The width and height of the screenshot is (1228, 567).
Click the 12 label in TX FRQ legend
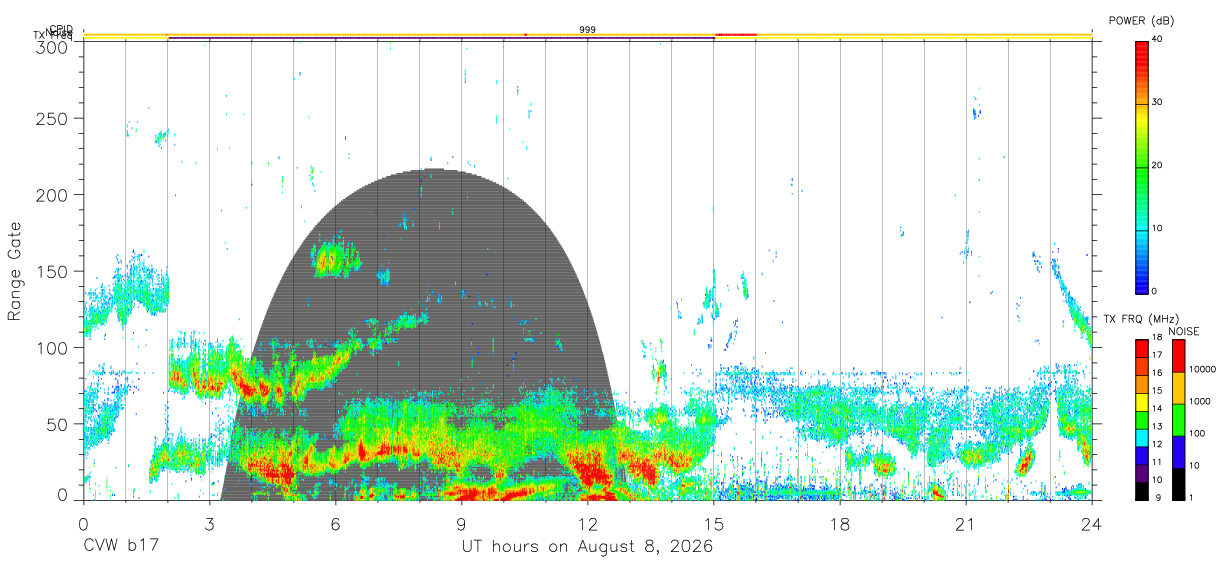point(1158,445)
